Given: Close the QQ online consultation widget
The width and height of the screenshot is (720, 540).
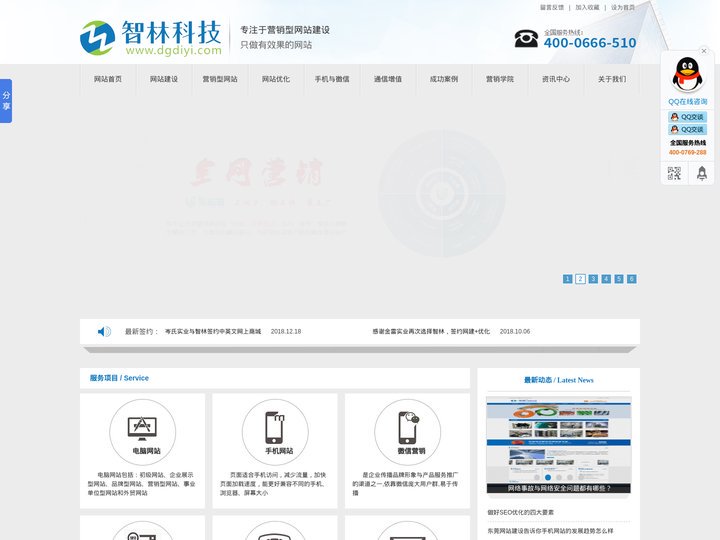Looking at the screenshot, I should (x=703, y=51).
